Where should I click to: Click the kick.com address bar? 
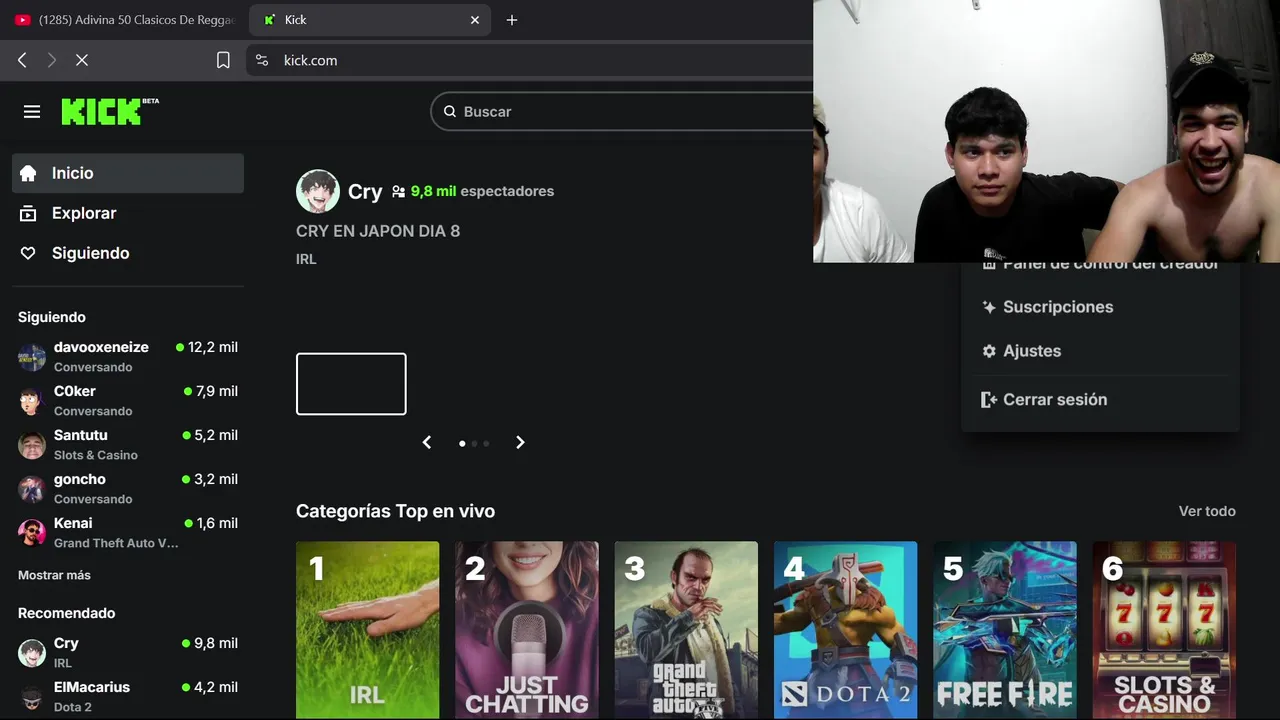530,60
